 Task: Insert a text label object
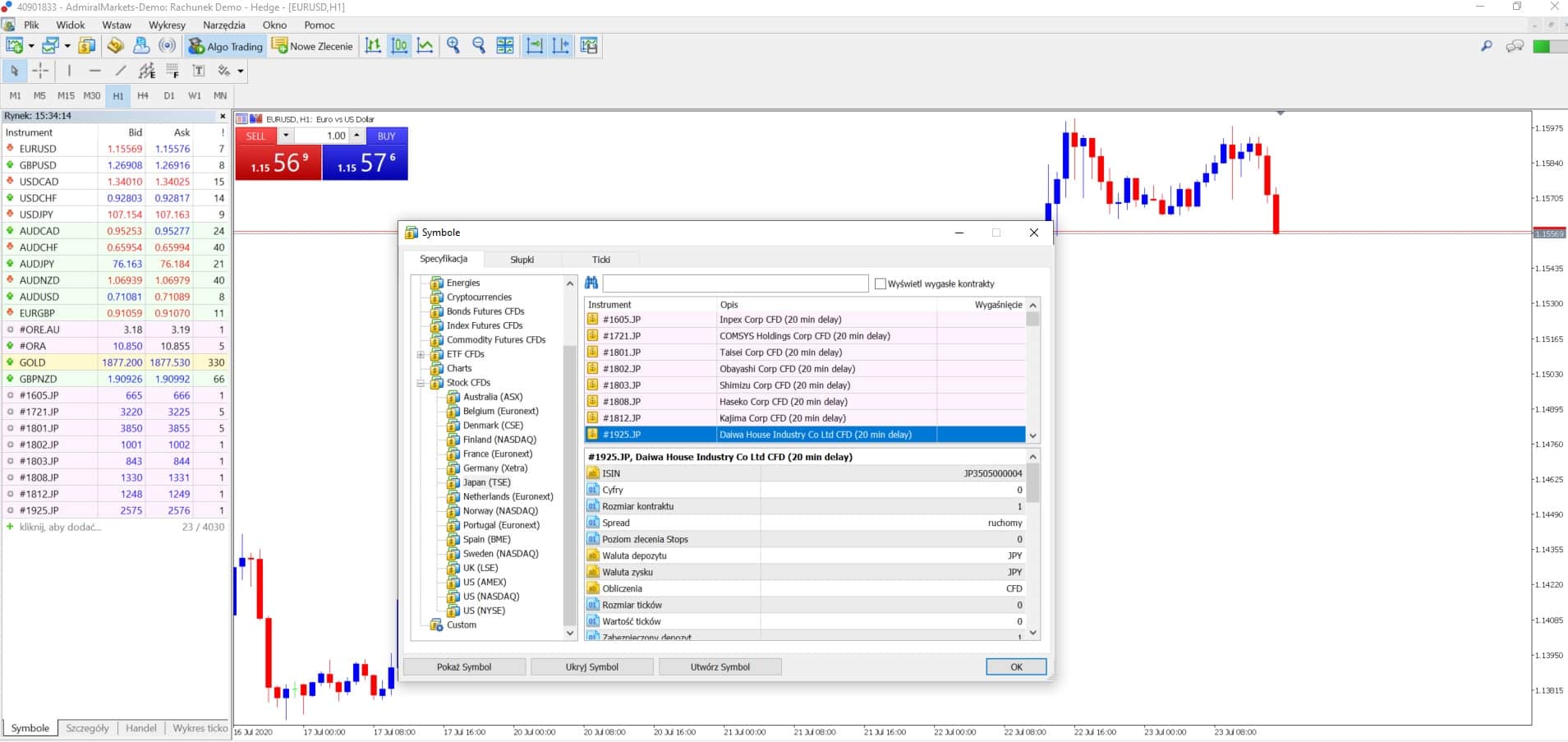199,71
